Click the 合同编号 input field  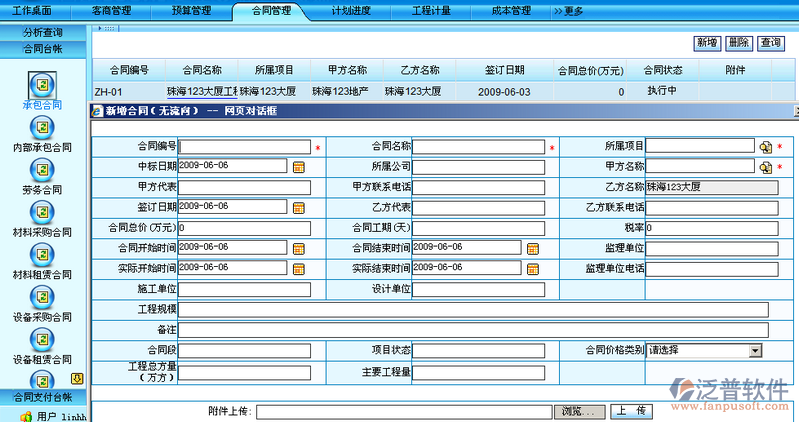click(x=245, y=146)
